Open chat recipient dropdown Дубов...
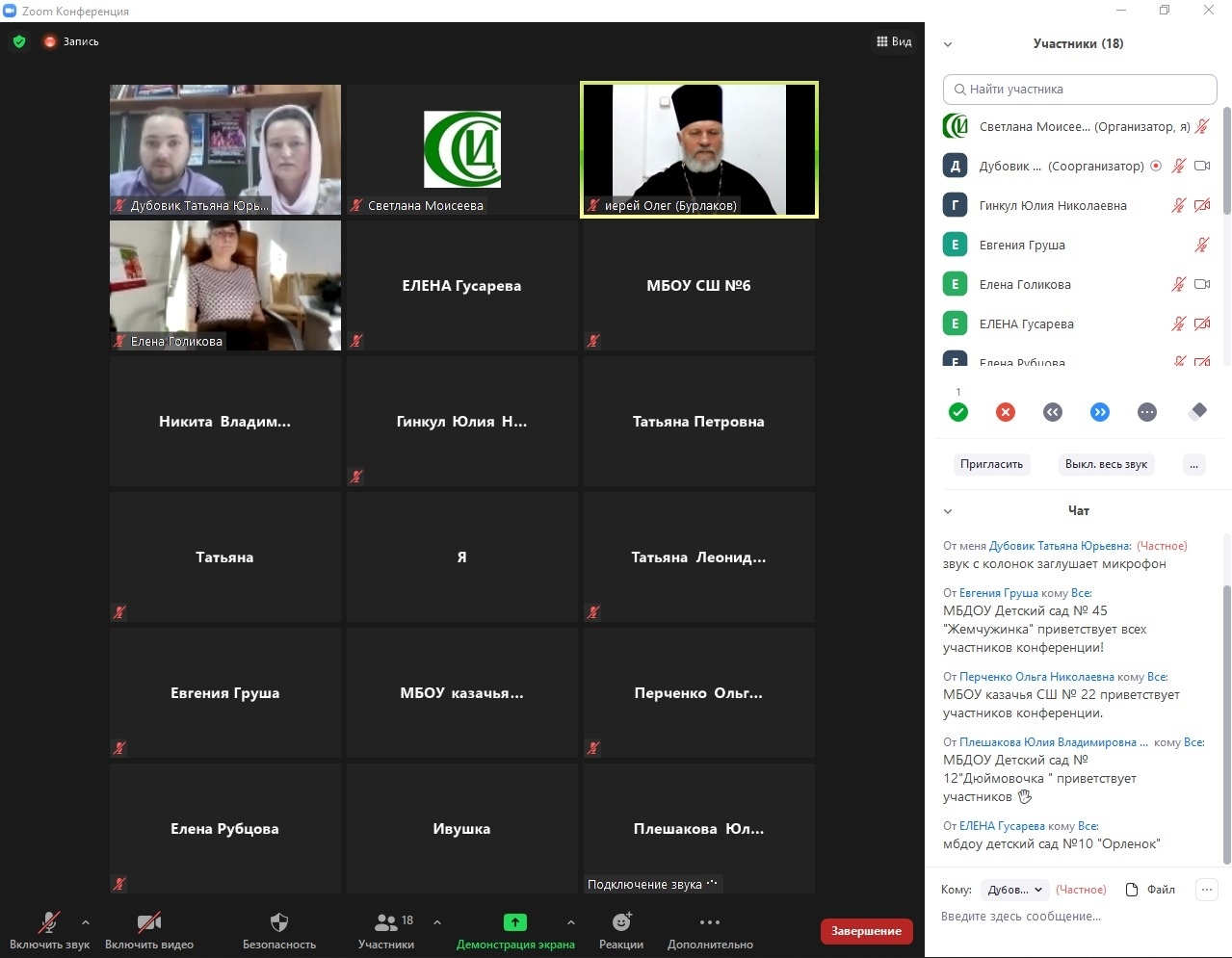 click(1015, 890)
